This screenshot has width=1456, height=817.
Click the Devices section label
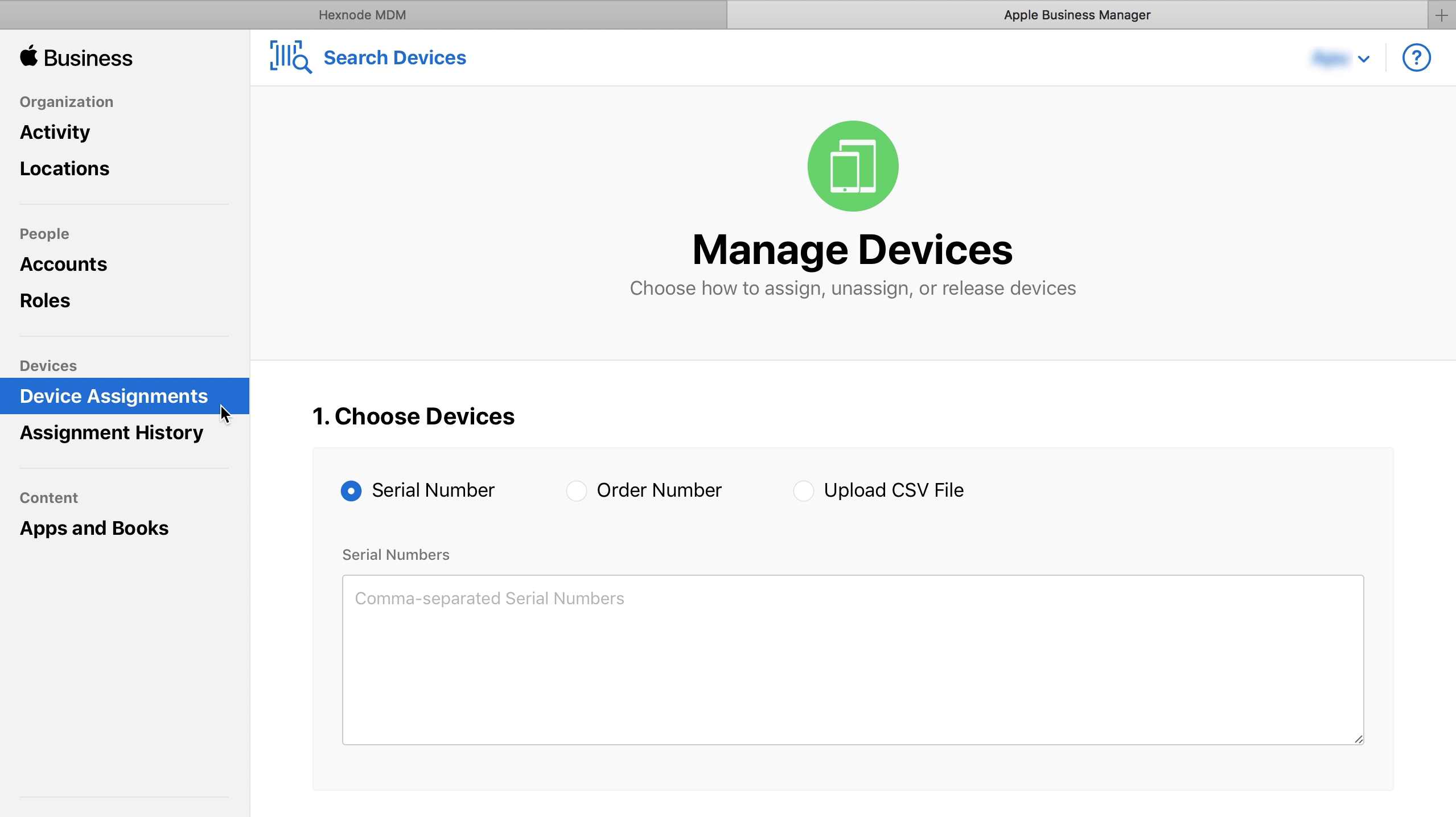[48, 366]
